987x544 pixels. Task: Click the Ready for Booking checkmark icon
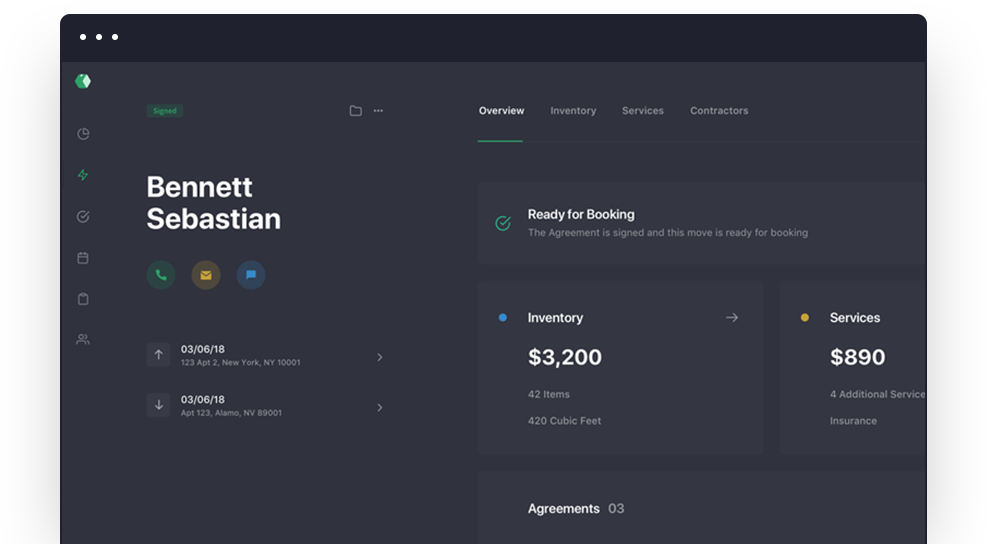[503, 223]
